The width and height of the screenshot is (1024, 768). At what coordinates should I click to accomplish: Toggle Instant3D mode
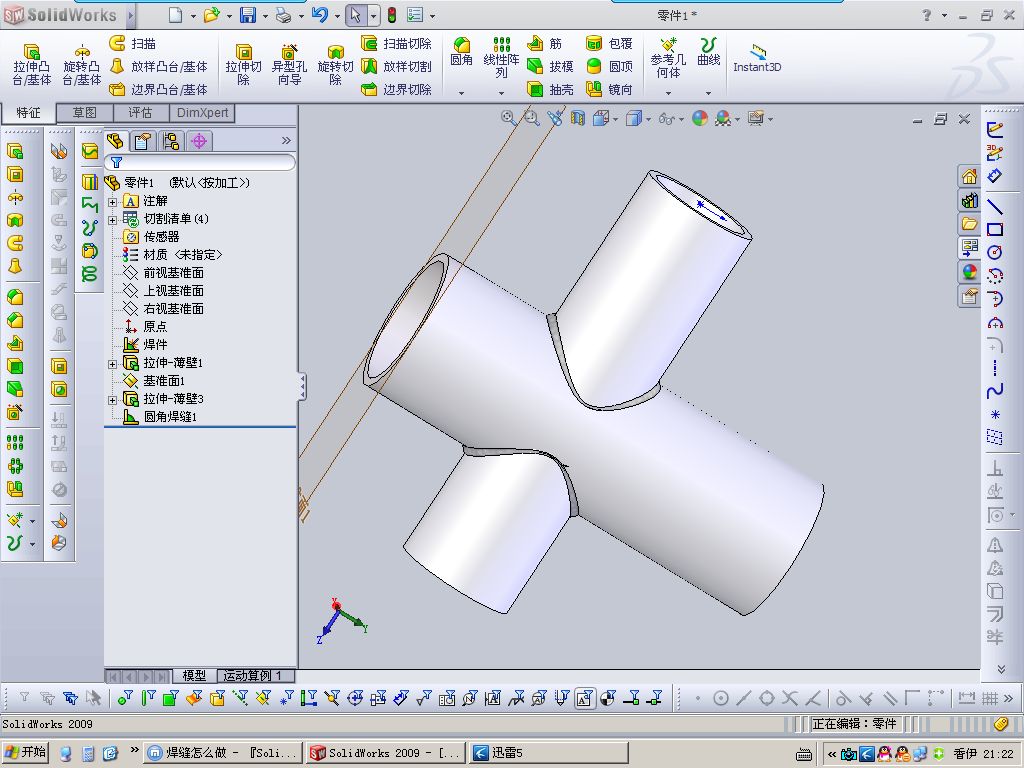tap(757, 58)
